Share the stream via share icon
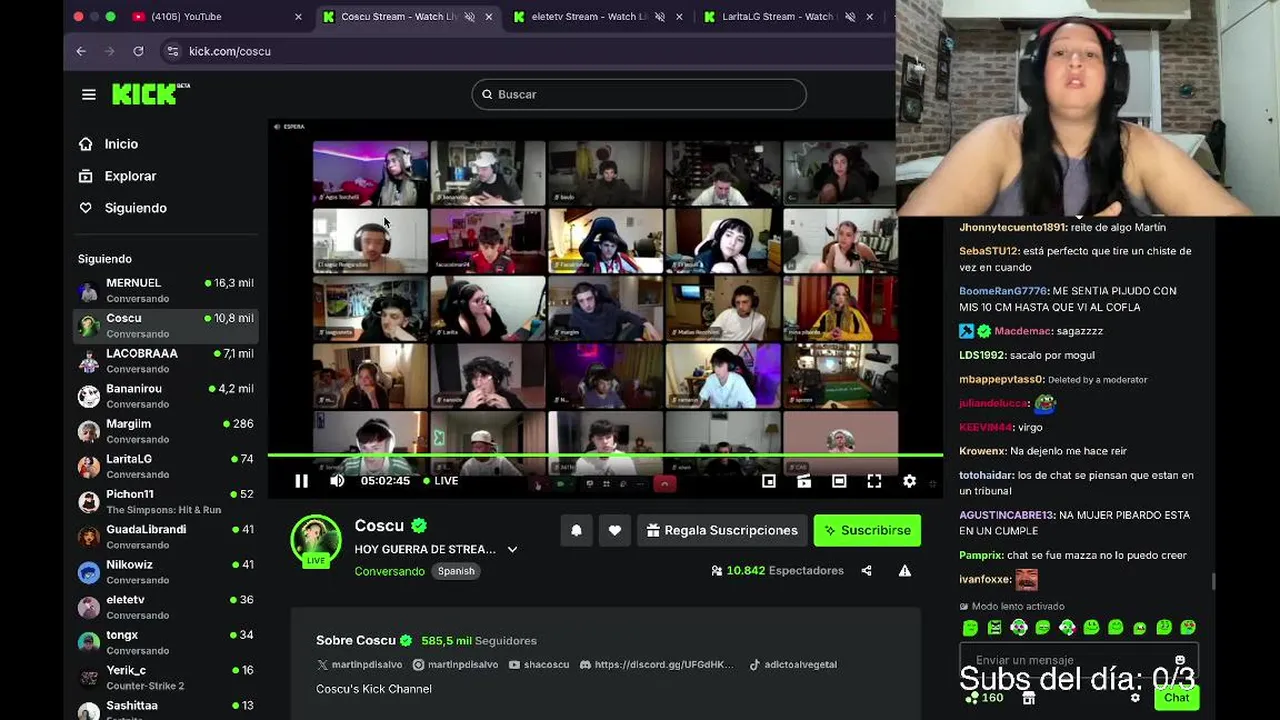1280x720 pixels. (866, 571)
